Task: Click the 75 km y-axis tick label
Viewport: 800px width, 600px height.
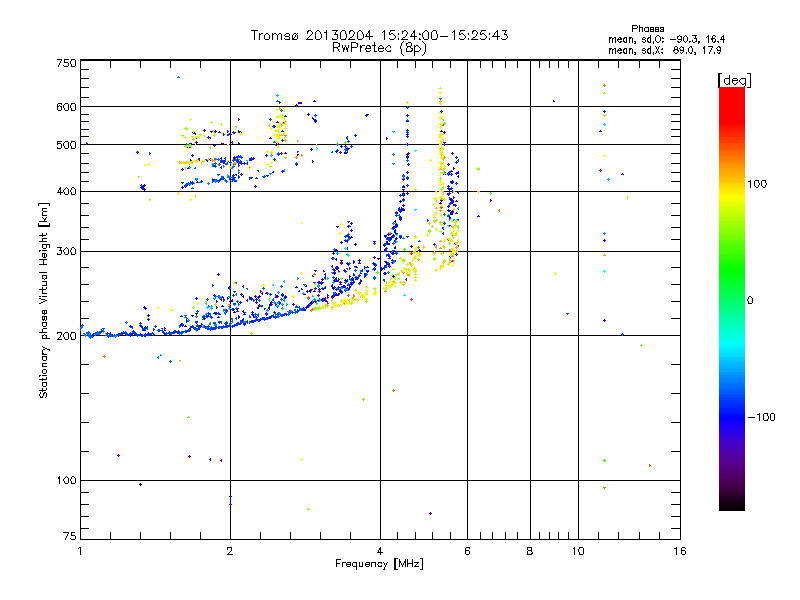Action: [x=70, y=536]
